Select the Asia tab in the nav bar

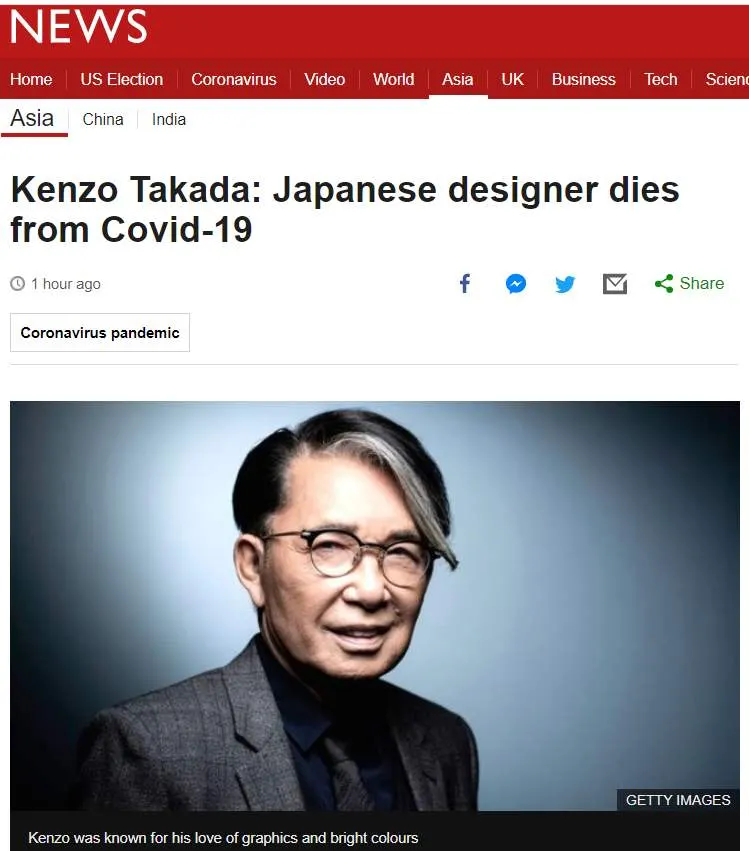coord(458,79)
